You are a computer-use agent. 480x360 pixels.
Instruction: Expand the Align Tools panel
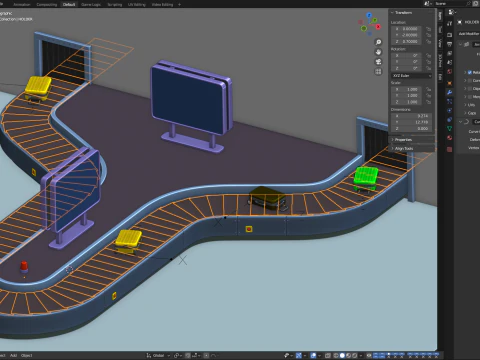403,148
